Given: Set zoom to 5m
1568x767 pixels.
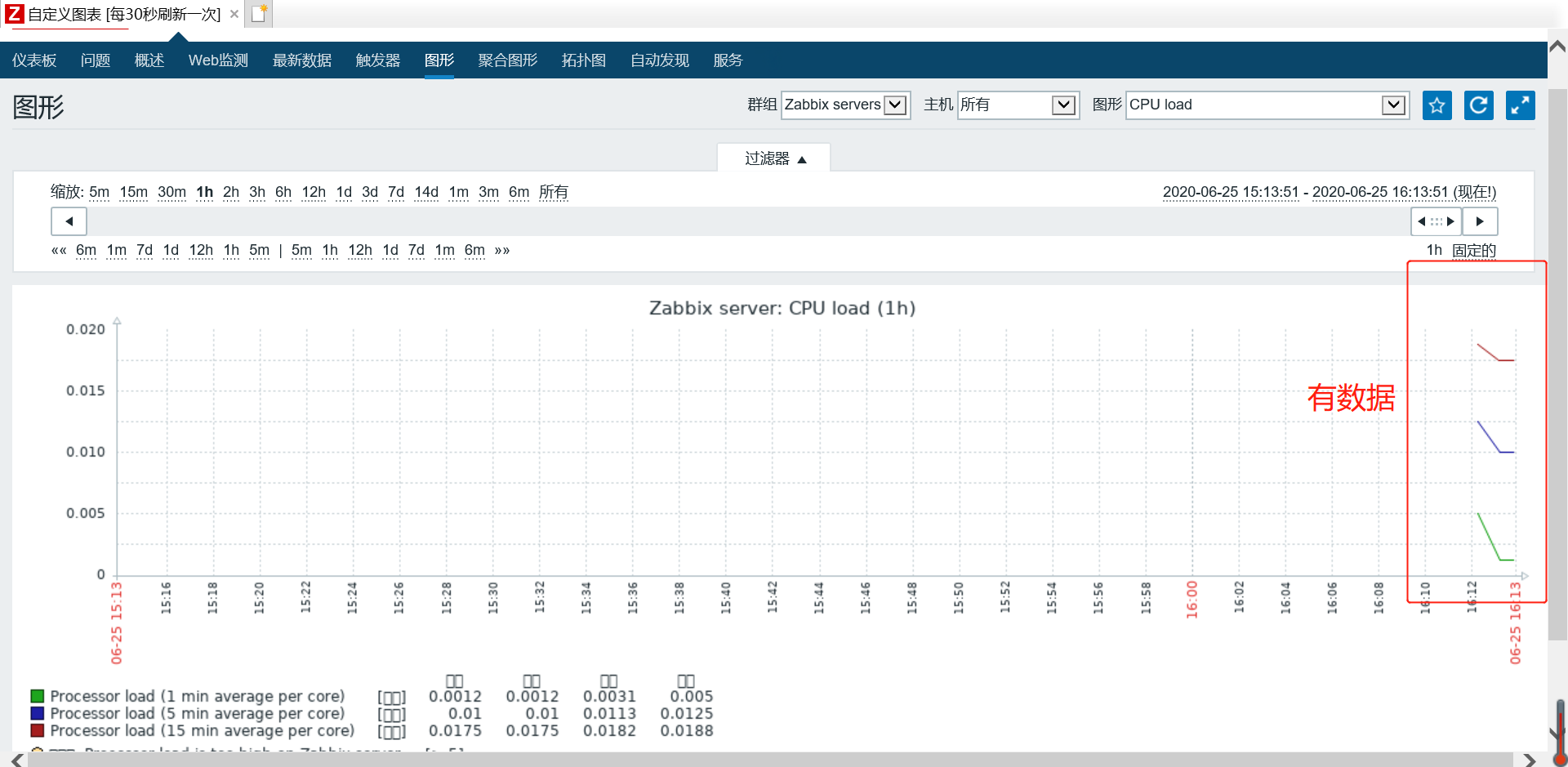Looking at the screenshot, I should 100,192.
